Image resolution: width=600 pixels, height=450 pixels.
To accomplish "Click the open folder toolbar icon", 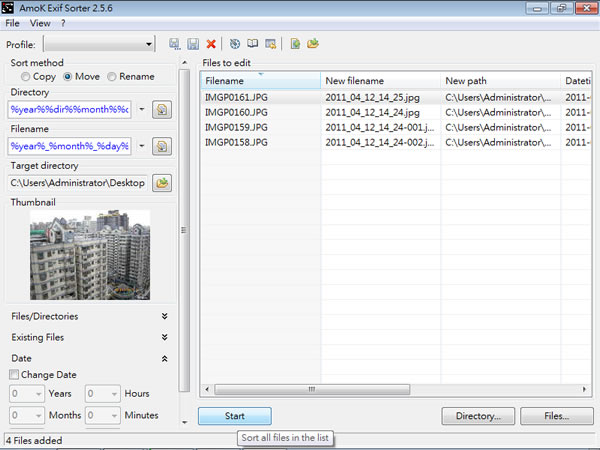I will point(313,44).
